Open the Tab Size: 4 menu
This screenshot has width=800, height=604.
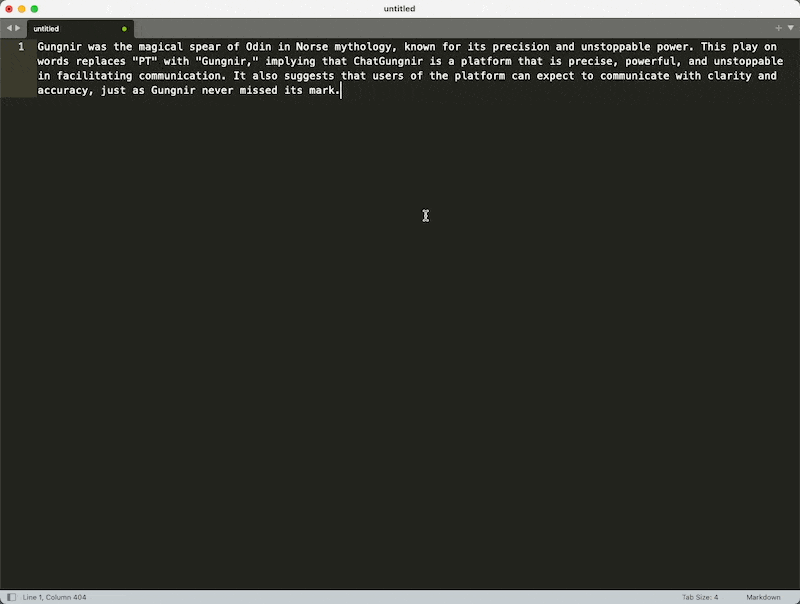click(699, 597)
